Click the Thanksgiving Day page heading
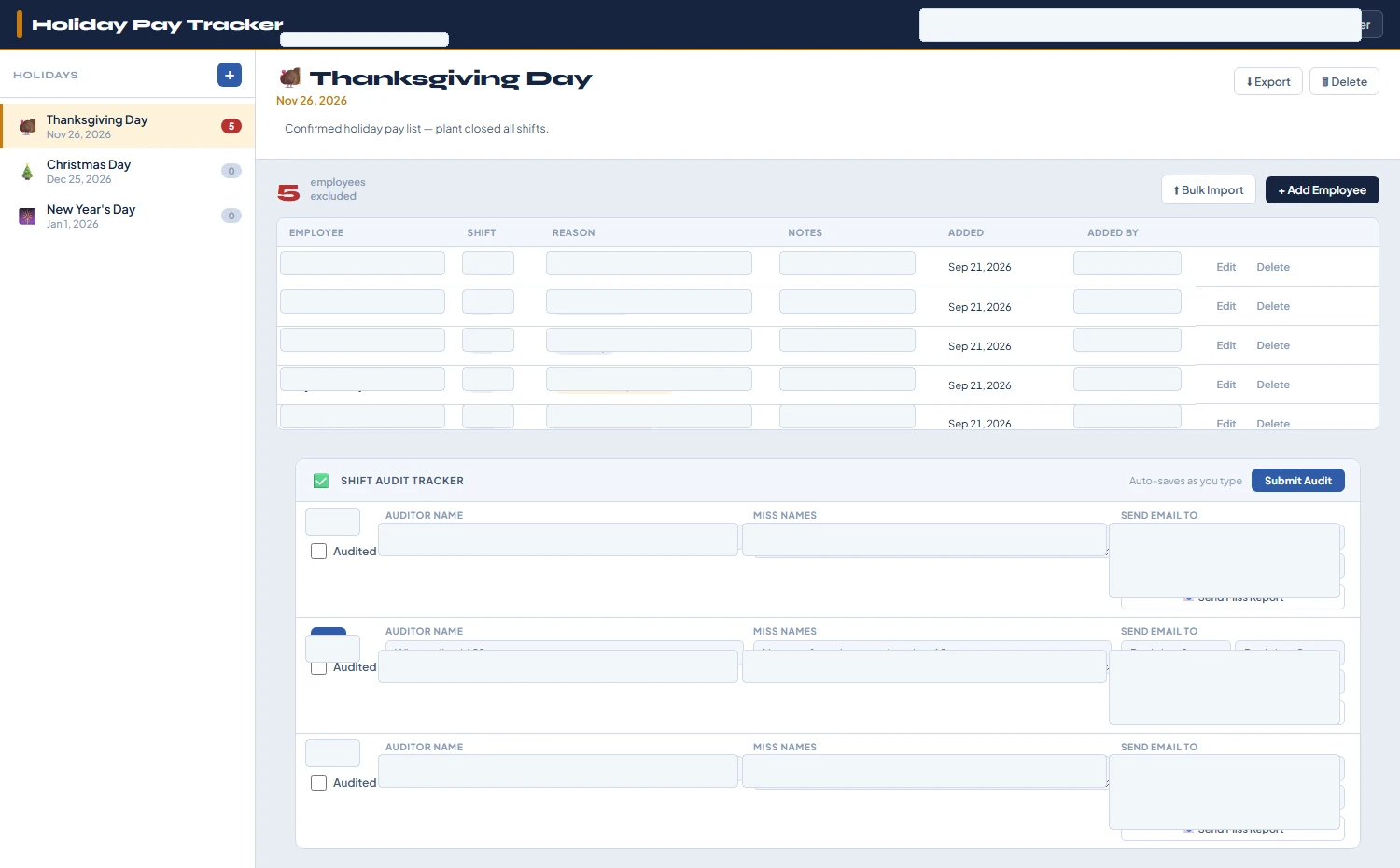The height and width of the screenshot is (868, 1400). click(x=451, y=78)
